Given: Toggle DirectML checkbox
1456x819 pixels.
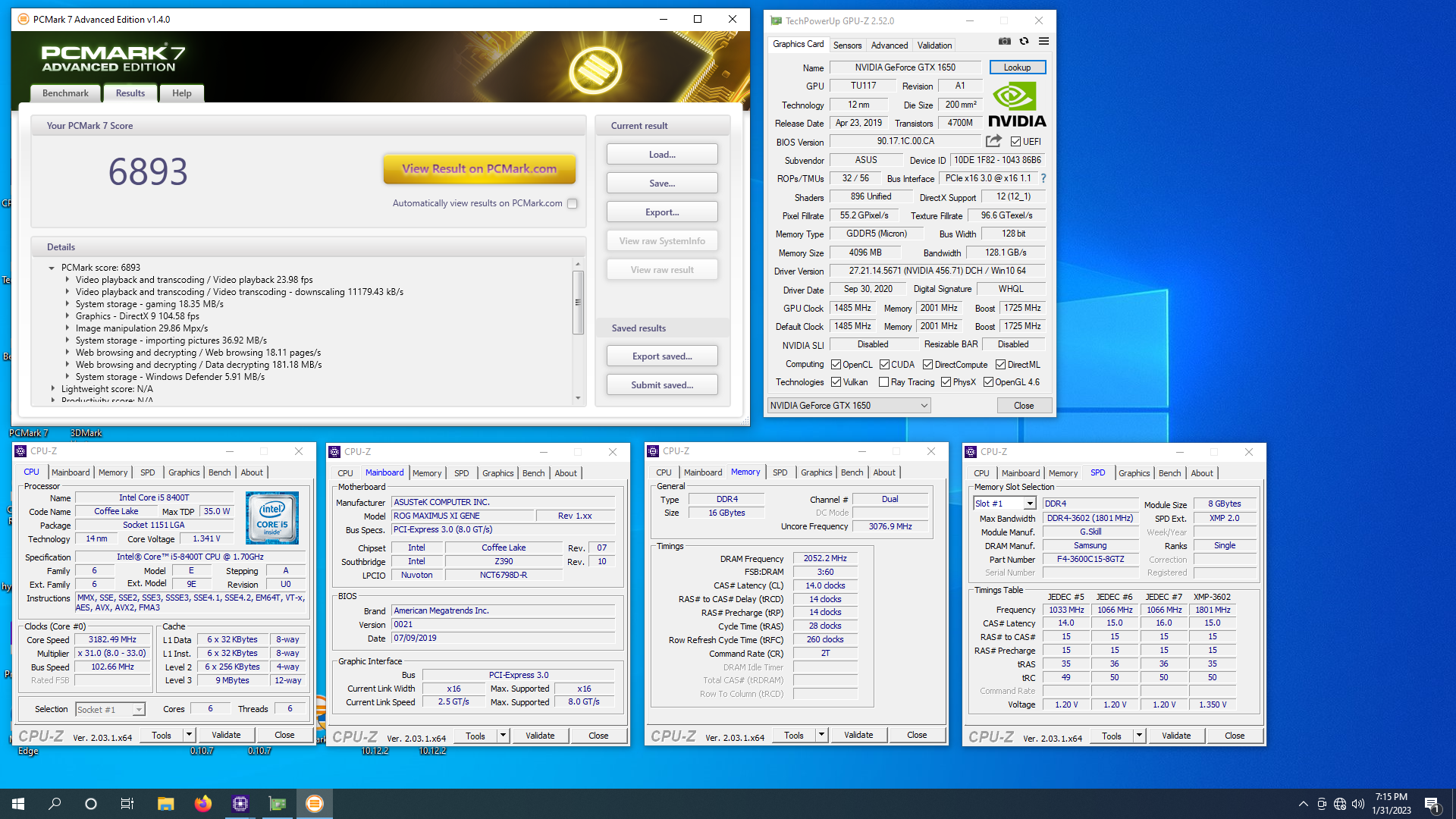Looking at the screenshot, I should pos(1000,364).
